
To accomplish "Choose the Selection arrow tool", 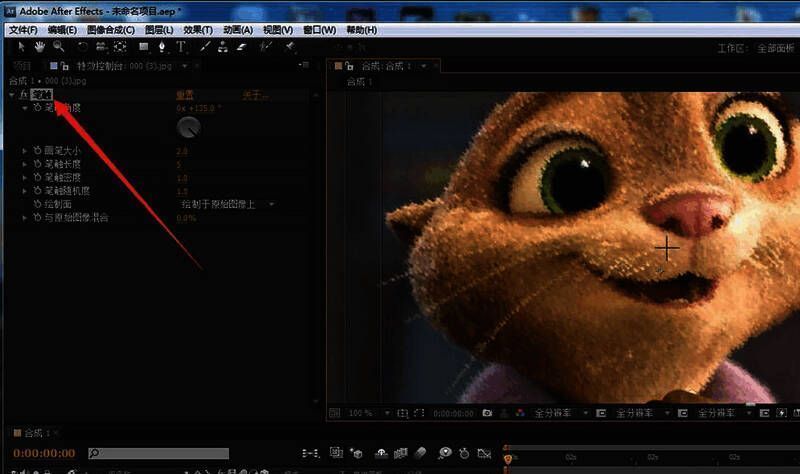I will coord(22,46).
